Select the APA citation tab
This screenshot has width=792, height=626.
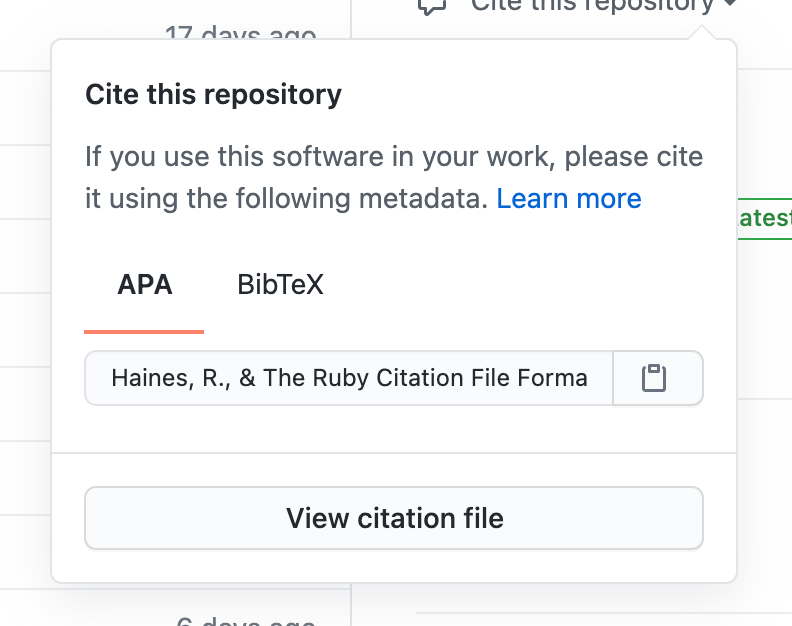point(145,285)
